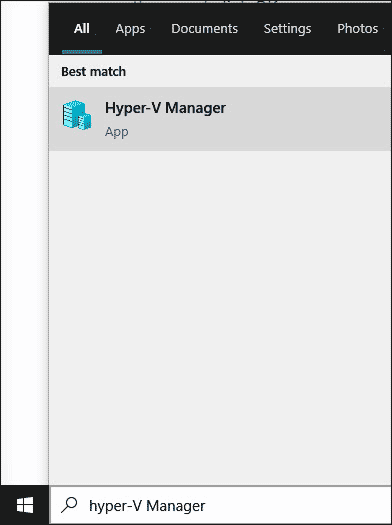Click the Windows Start logo button
This screenshot has height=525, width=392.
coord(25,505)
